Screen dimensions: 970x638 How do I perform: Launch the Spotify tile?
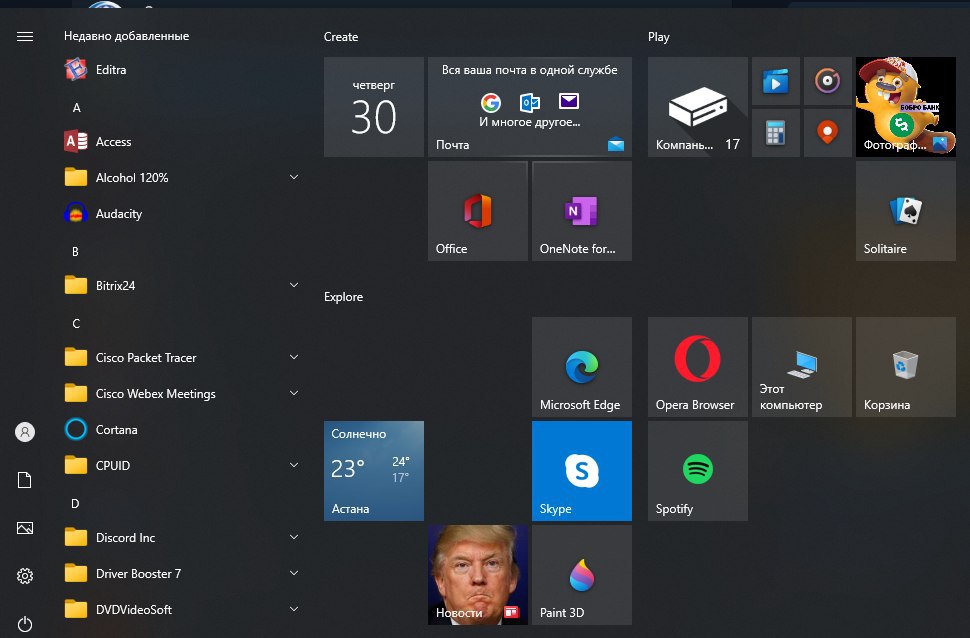point(698,471)
